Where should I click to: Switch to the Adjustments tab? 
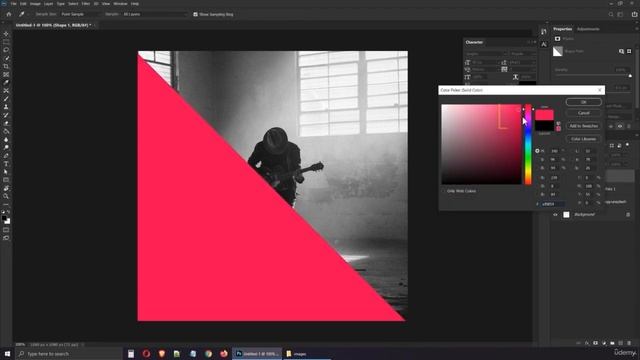click(588, 29)
